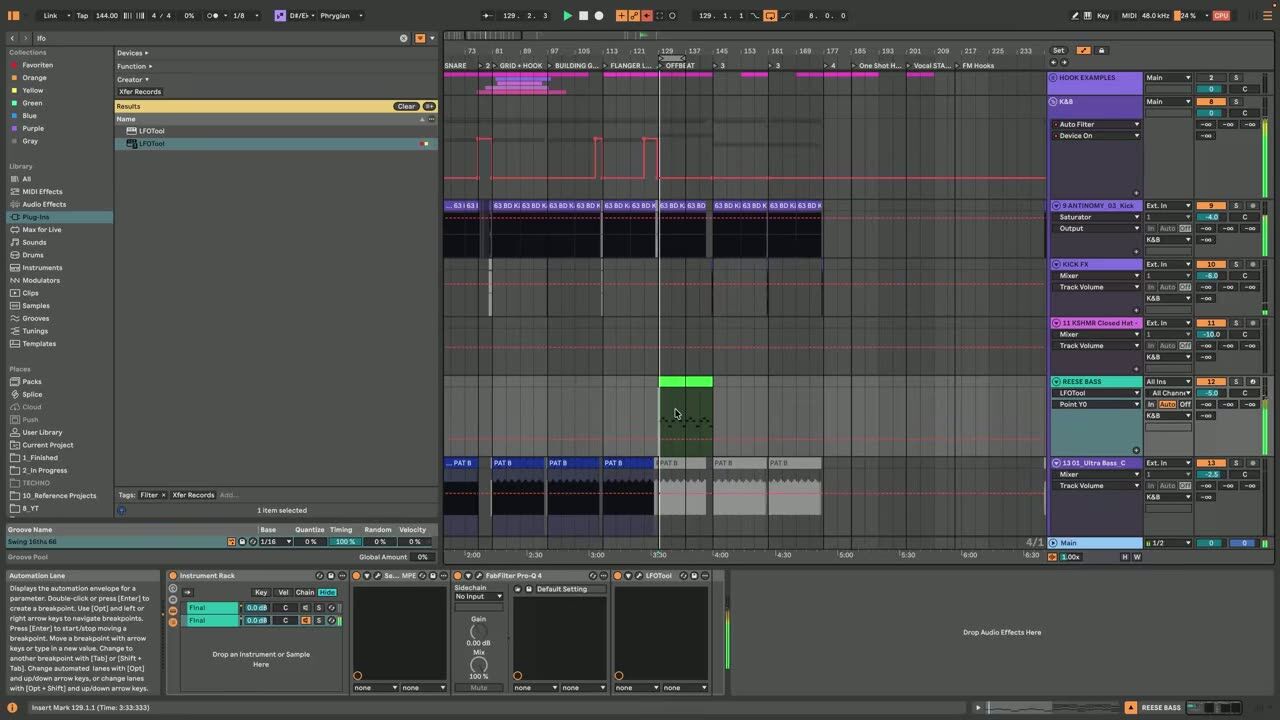
Task: Expand the Devices filter group
Action: coord(133,53)
